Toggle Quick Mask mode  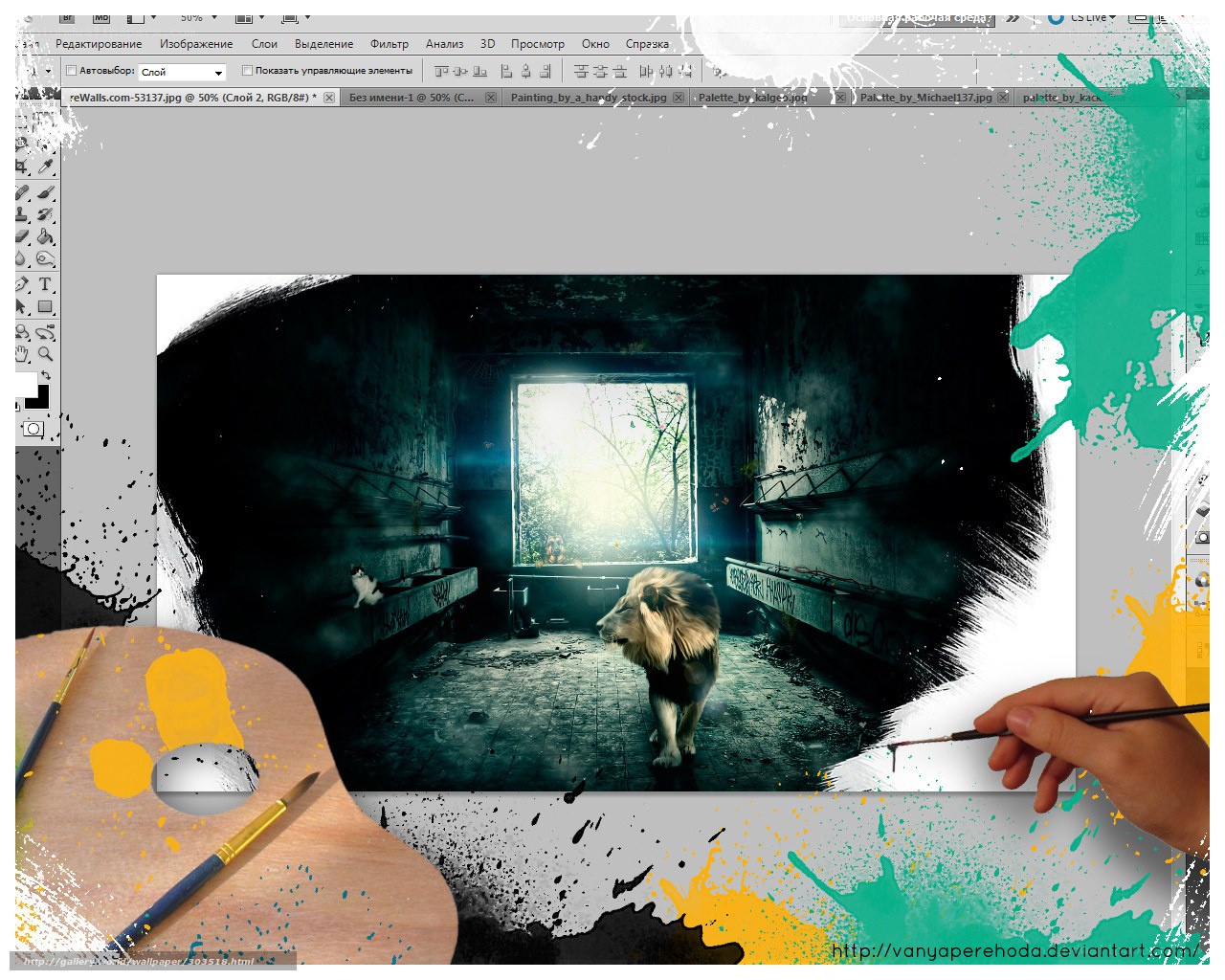(x=33, y=429)
